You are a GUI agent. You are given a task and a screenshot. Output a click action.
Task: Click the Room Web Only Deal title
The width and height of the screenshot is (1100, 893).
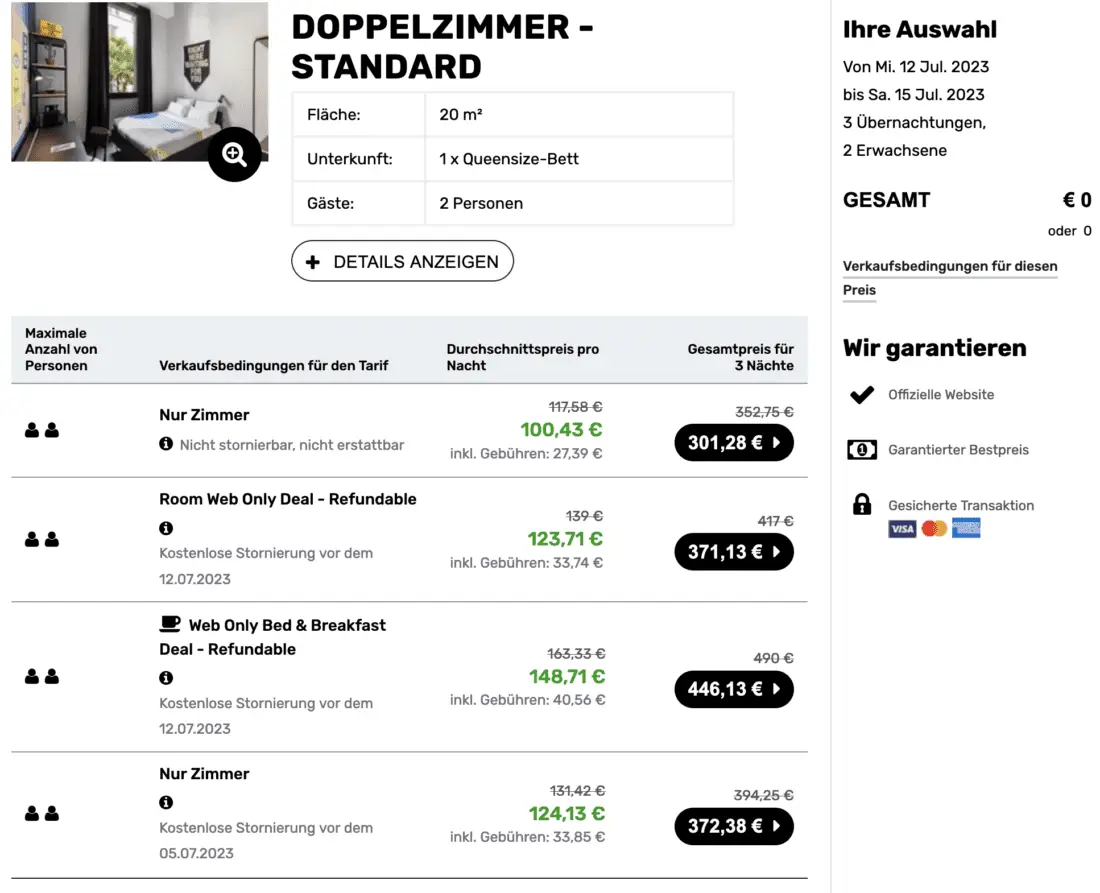(287, 499)
